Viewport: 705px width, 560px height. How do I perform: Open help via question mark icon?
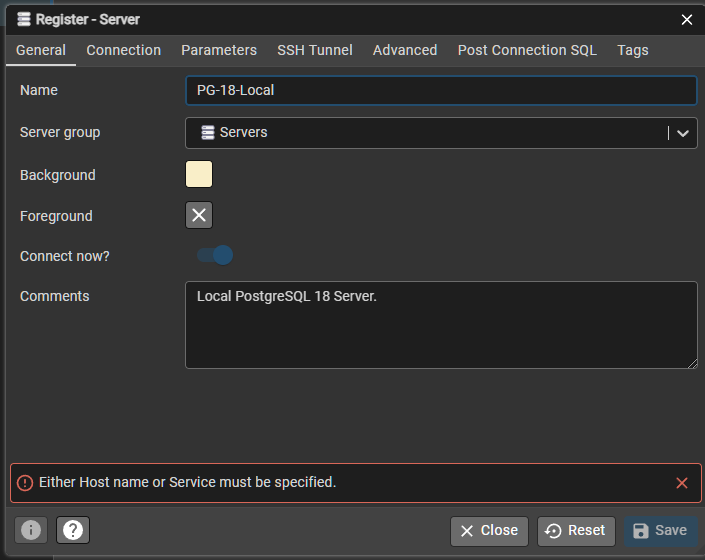click(73, 530)
